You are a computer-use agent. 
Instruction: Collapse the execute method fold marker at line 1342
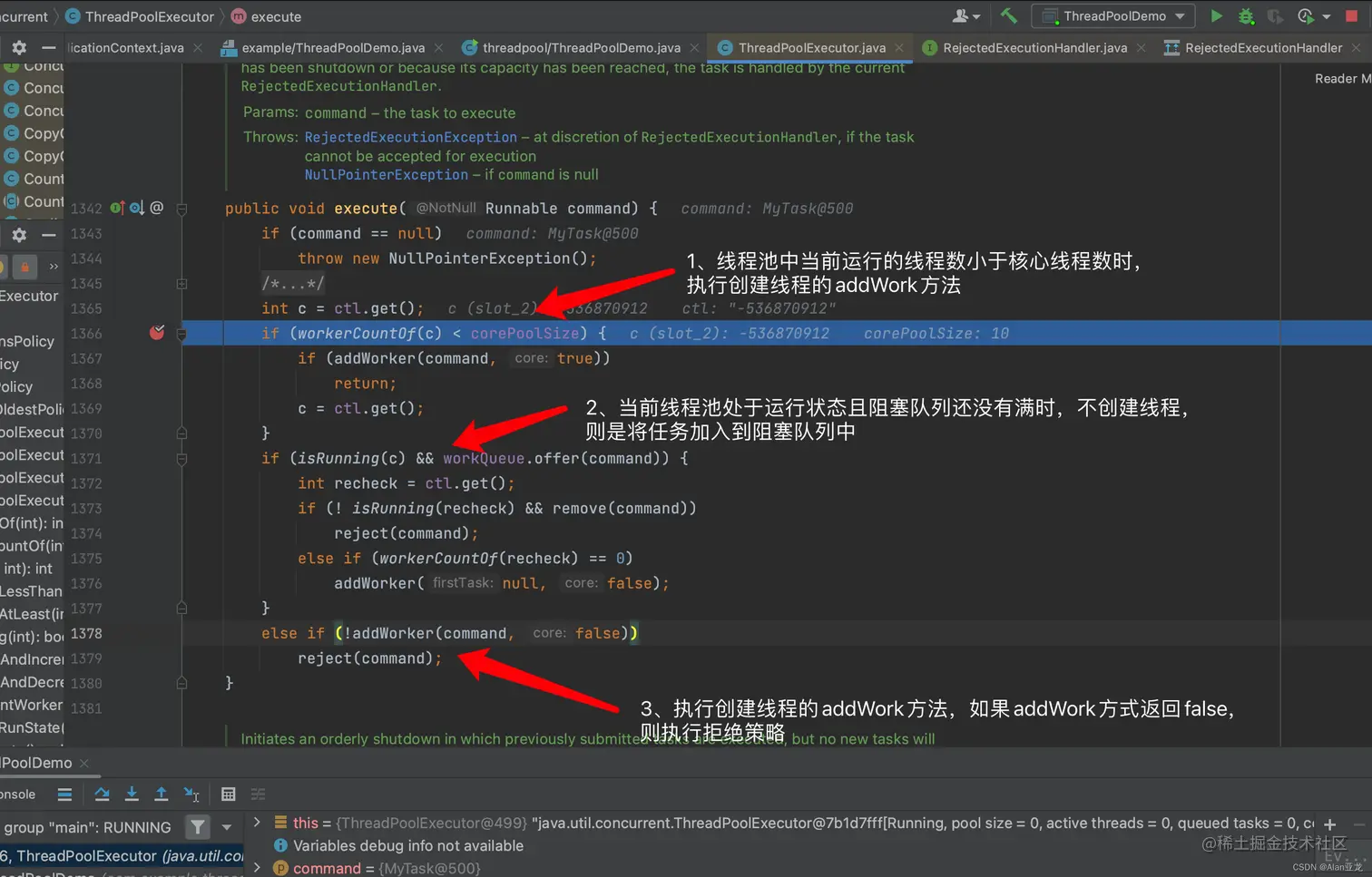pos(181,209)
